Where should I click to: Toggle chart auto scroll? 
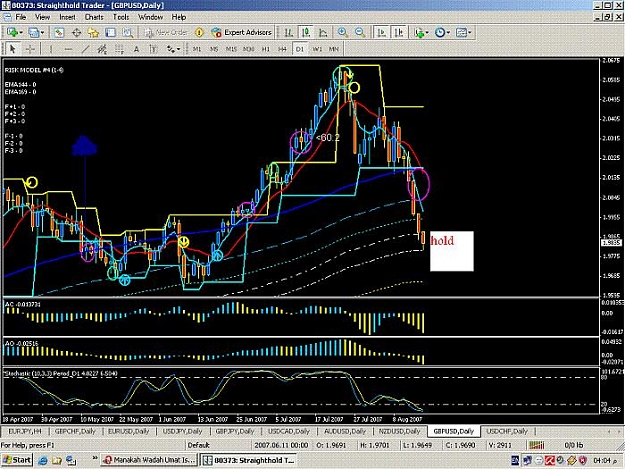pyautogui.click(x=381, y=33)
